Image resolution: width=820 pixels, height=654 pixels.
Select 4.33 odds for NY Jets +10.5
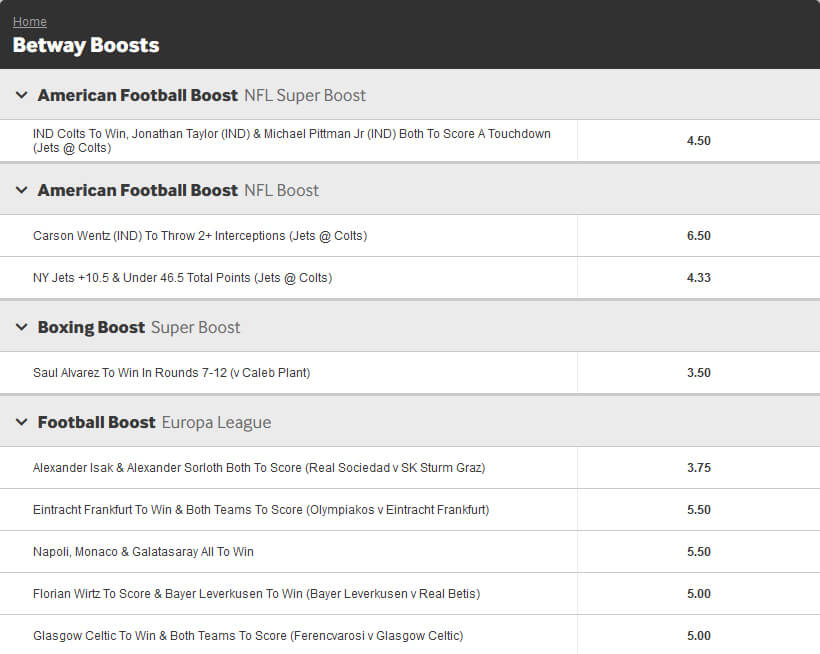(x=699, y=278)
